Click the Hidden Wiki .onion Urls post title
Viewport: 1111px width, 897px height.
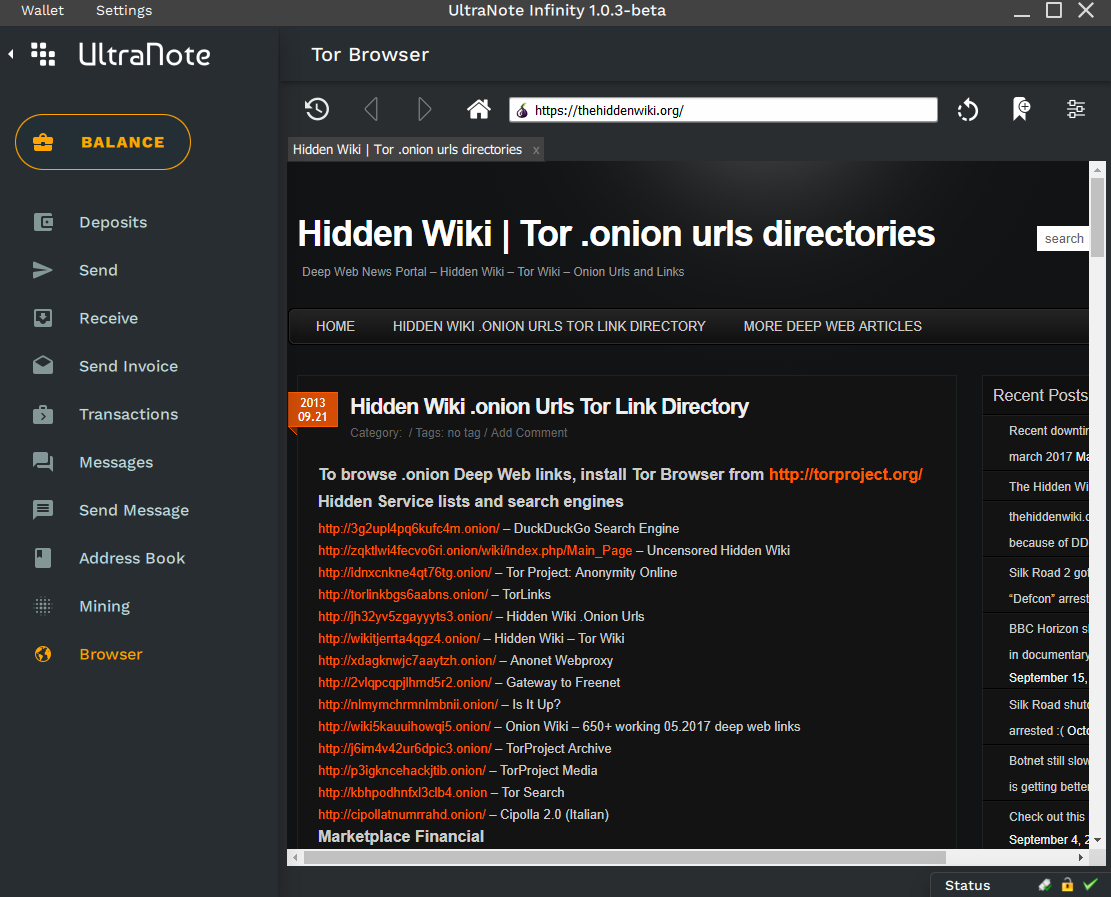click(x=549, y=407)
